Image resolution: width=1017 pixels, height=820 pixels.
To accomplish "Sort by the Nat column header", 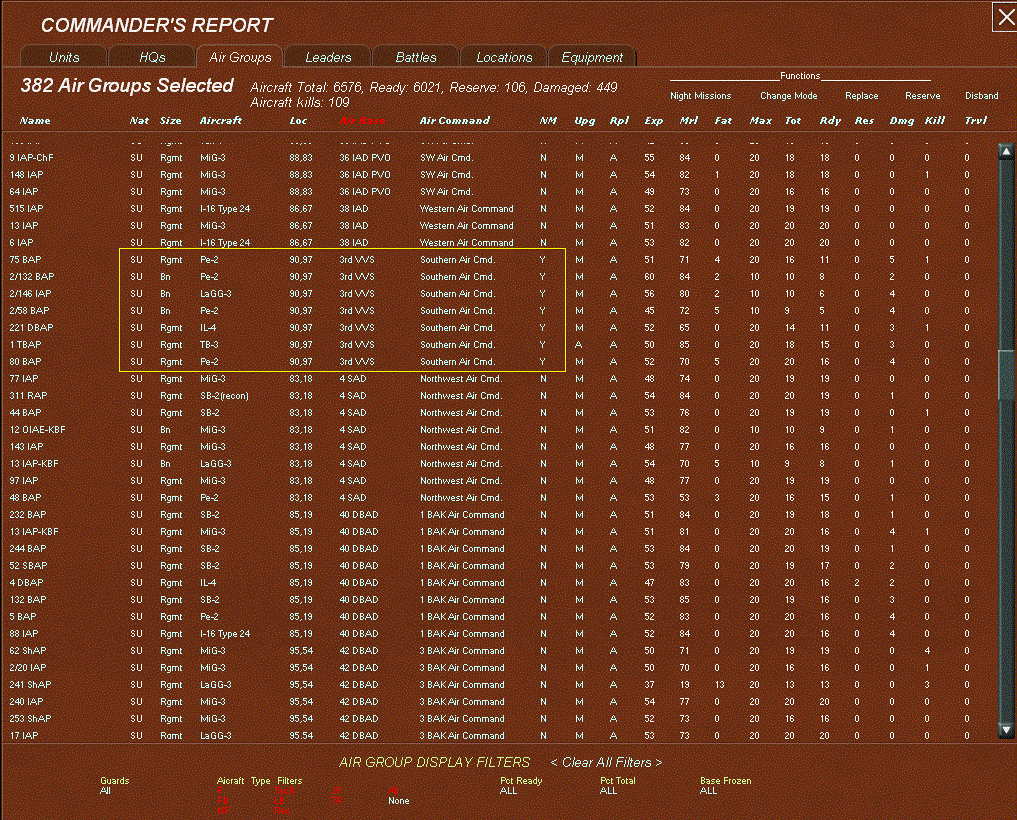I will click(x=139, y=121).
